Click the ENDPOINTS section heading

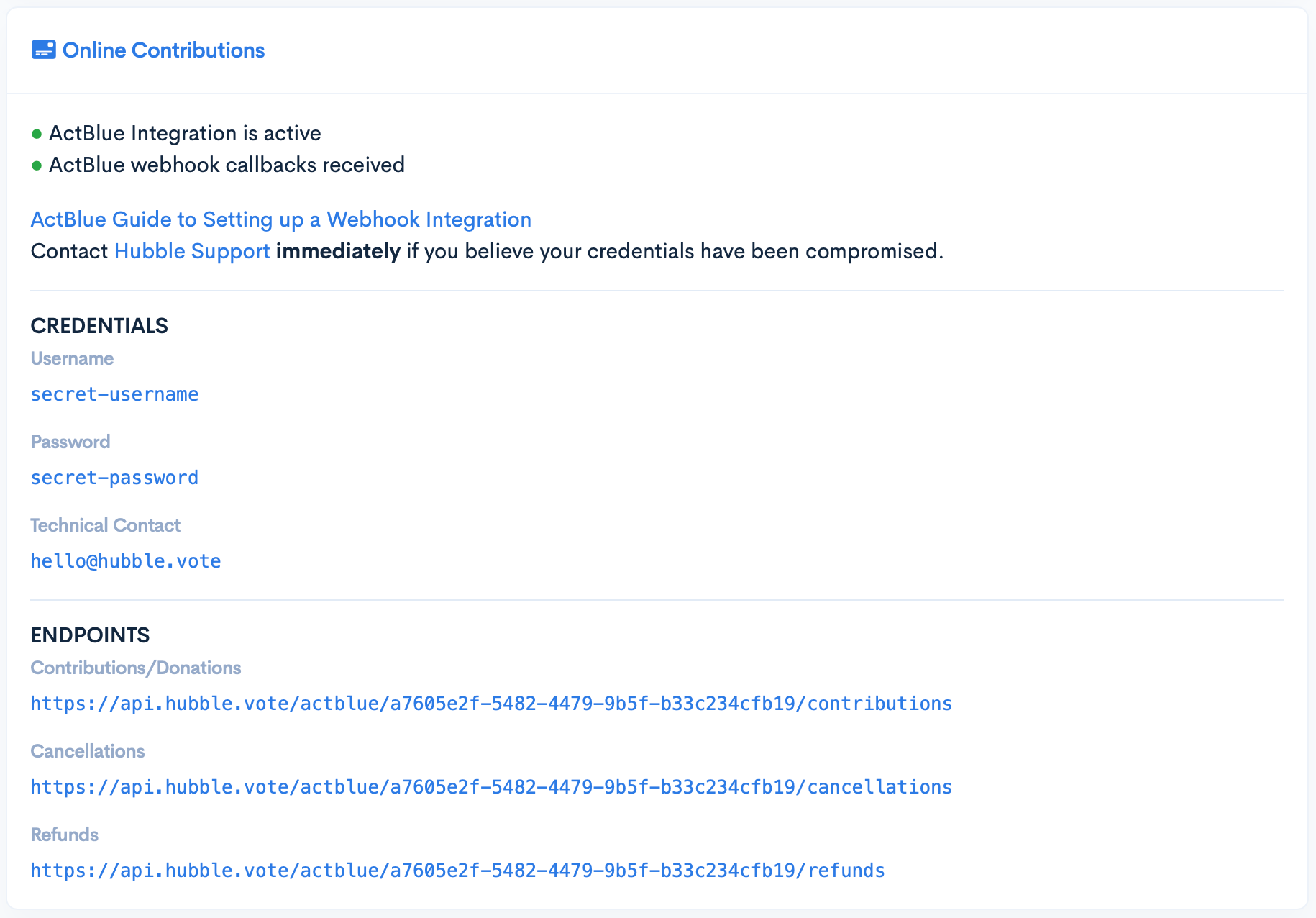click(x=90, y=635)
